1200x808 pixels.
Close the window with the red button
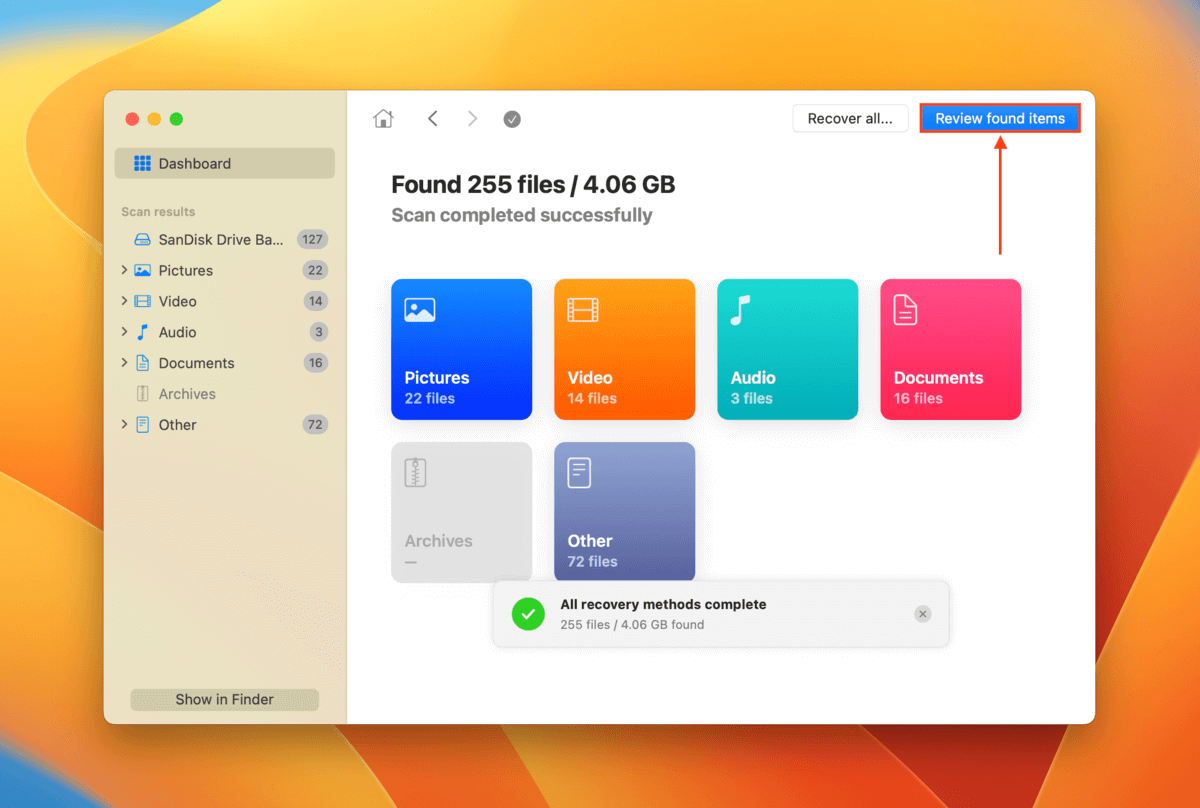[132, 119]
